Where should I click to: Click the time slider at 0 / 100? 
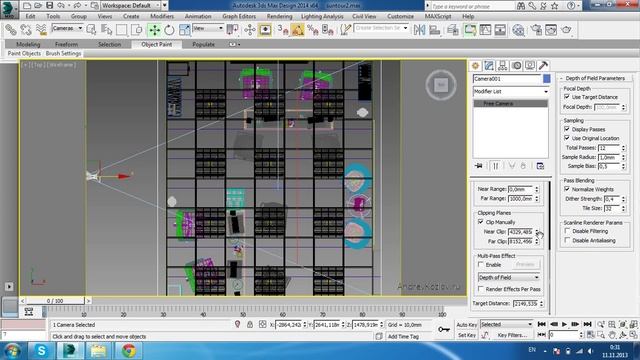(55, 301)
